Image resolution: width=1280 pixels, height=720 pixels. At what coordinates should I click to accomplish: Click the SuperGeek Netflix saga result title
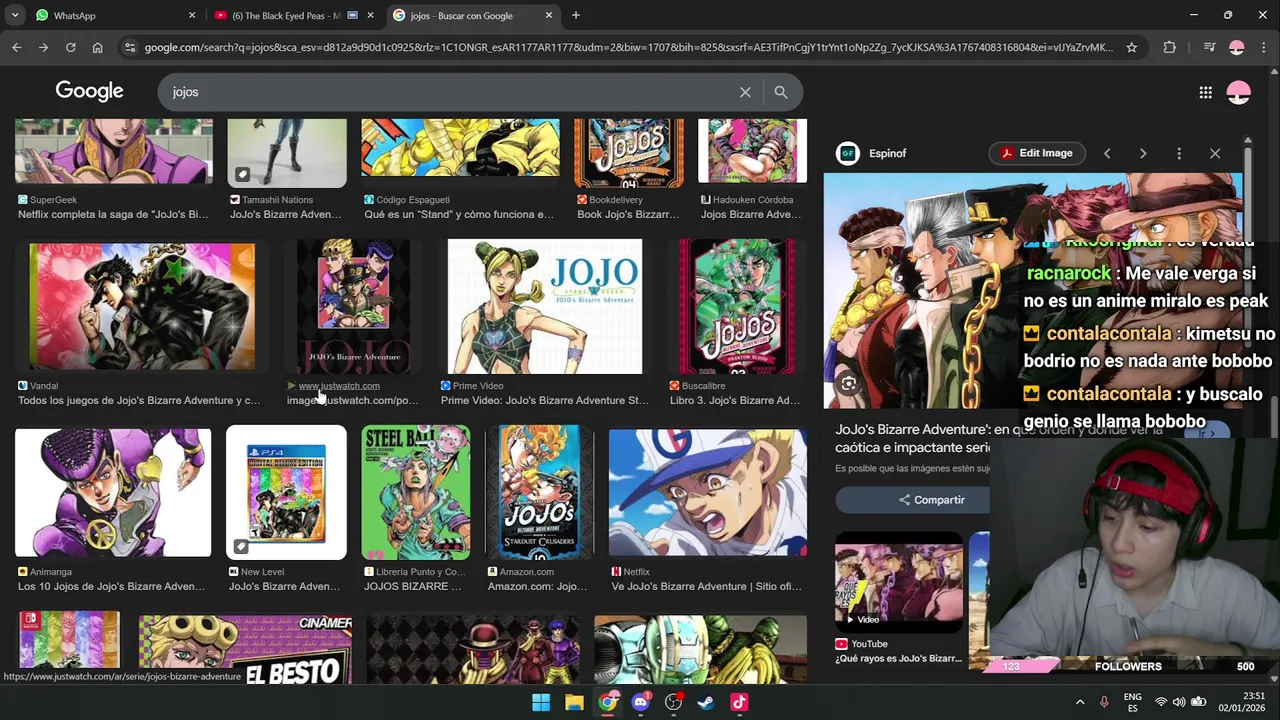113,214
